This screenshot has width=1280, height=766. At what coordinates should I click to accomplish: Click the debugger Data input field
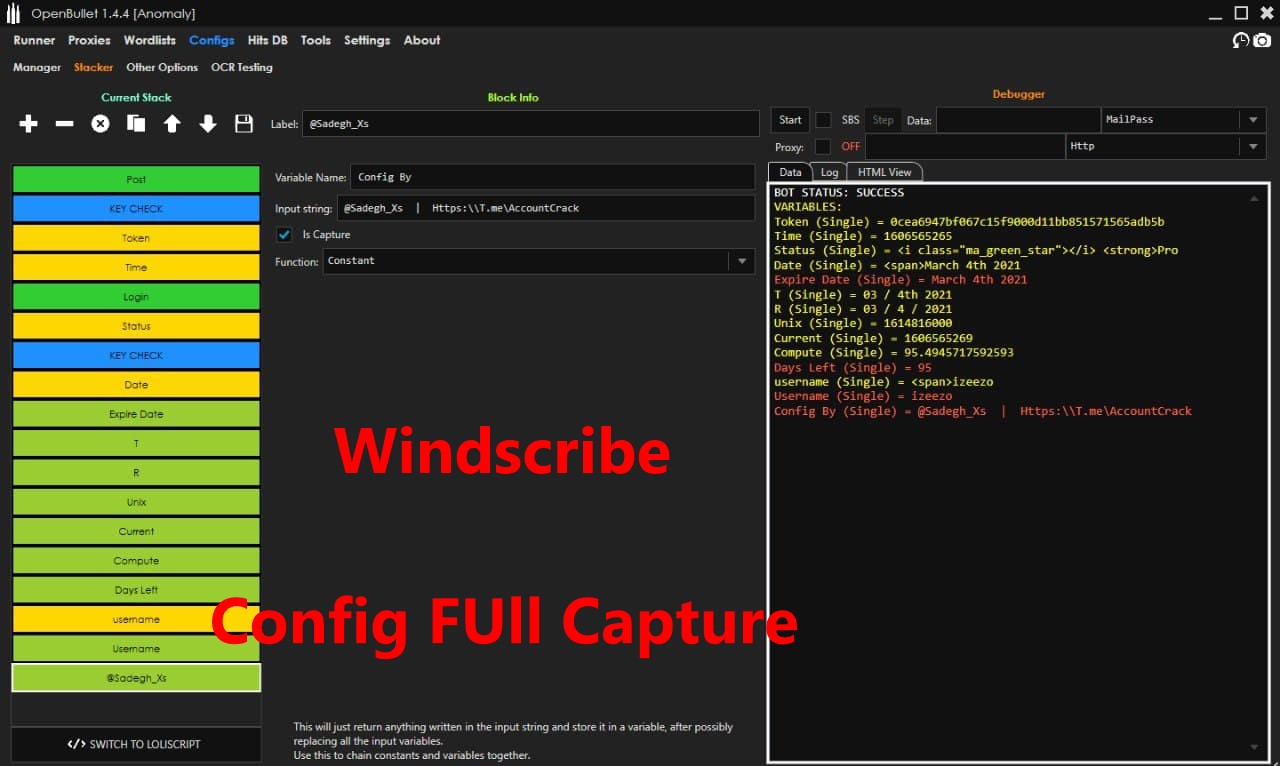pyautogui.click(x=1018, y=120)
